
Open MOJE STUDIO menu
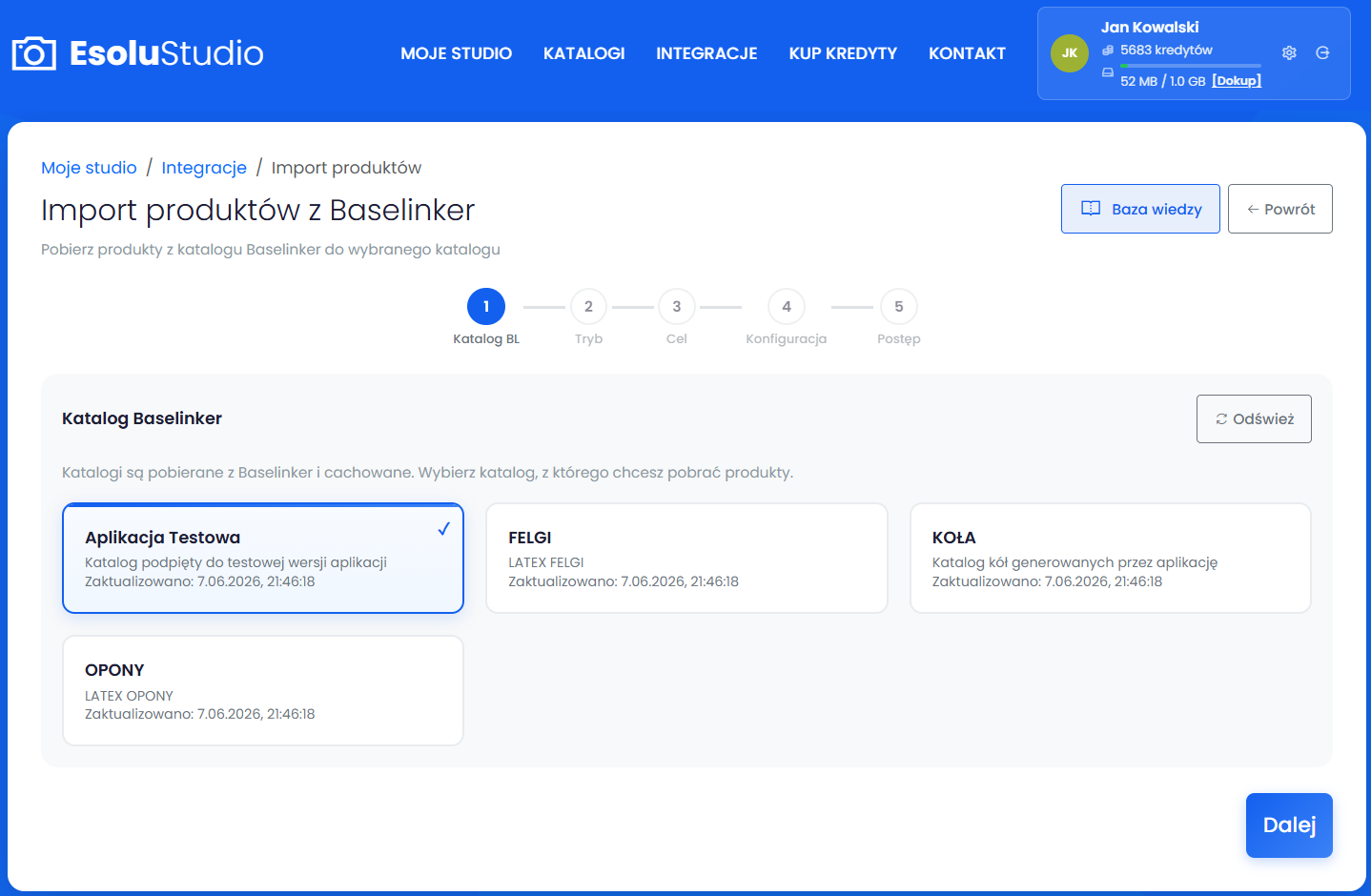click(x=456, y=53)
